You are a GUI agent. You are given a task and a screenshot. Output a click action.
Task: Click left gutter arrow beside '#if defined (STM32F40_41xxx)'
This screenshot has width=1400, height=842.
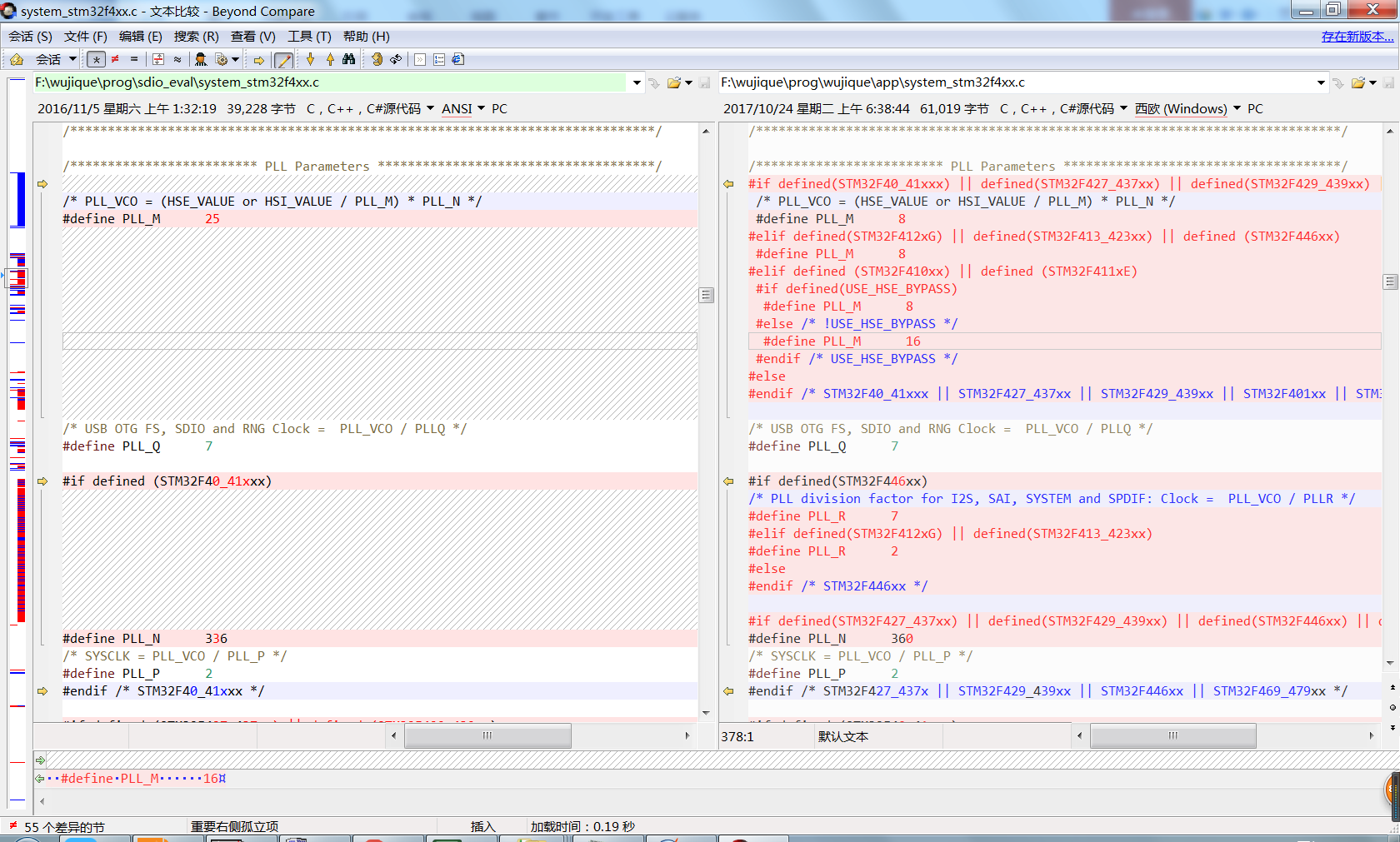pyautogui.click(x=42, y=481)
